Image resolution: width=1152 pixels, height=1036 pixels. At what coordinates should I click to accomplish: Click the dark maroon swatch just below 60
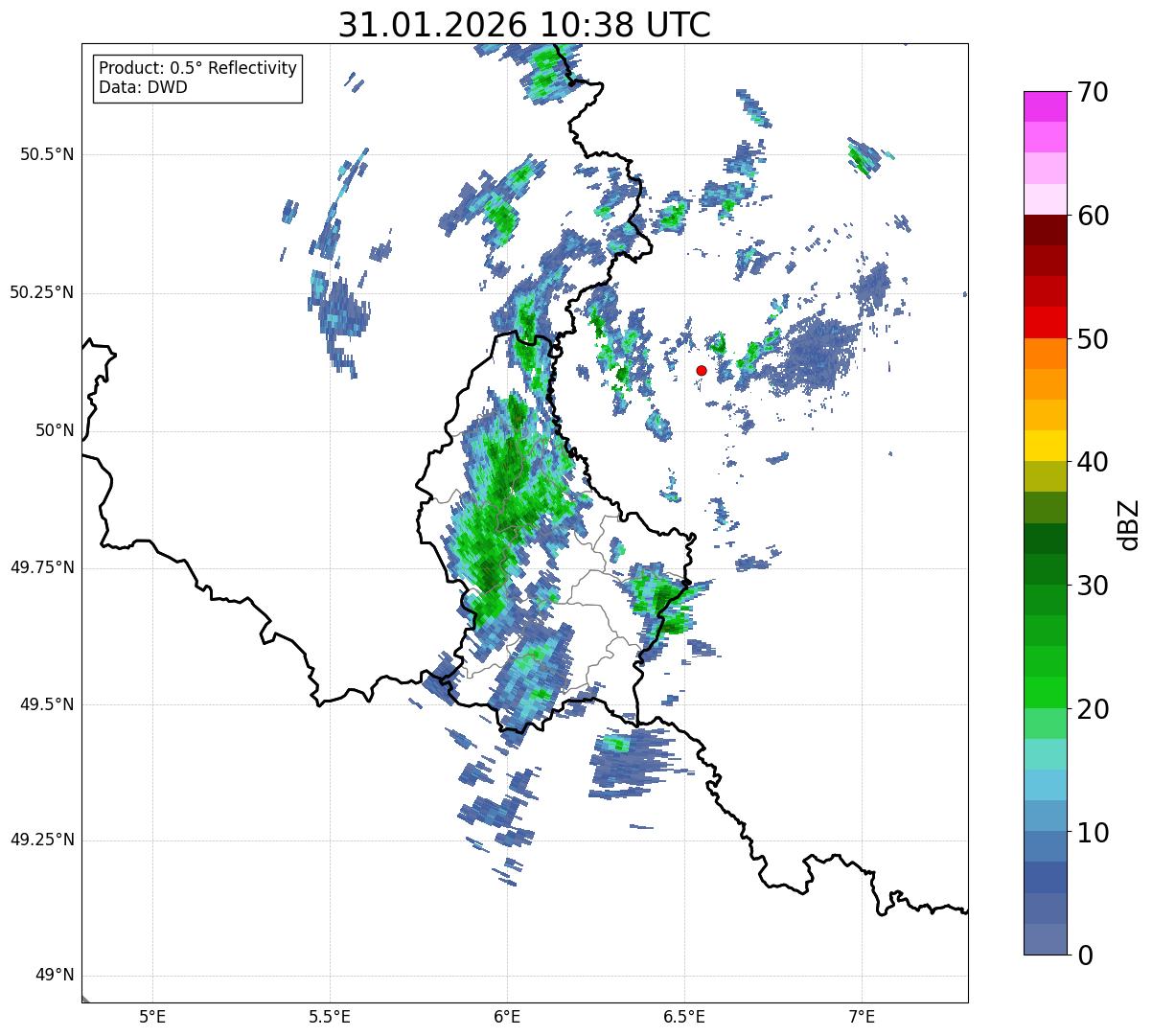point(1045,230)
